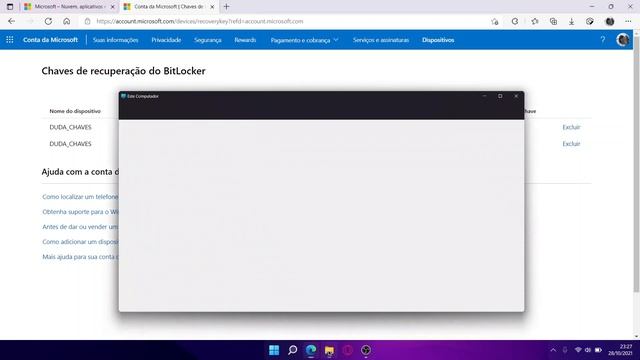Open the help question mark icon
Viewport: 640px width, 360px height.
(603, 40)
